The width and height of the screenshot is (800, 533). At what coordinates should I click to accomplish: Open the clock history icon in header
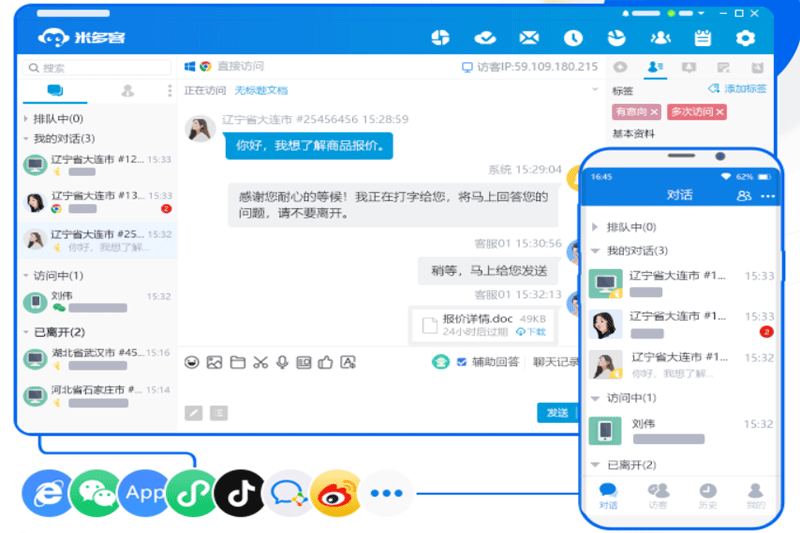click(x=573, y=38)
